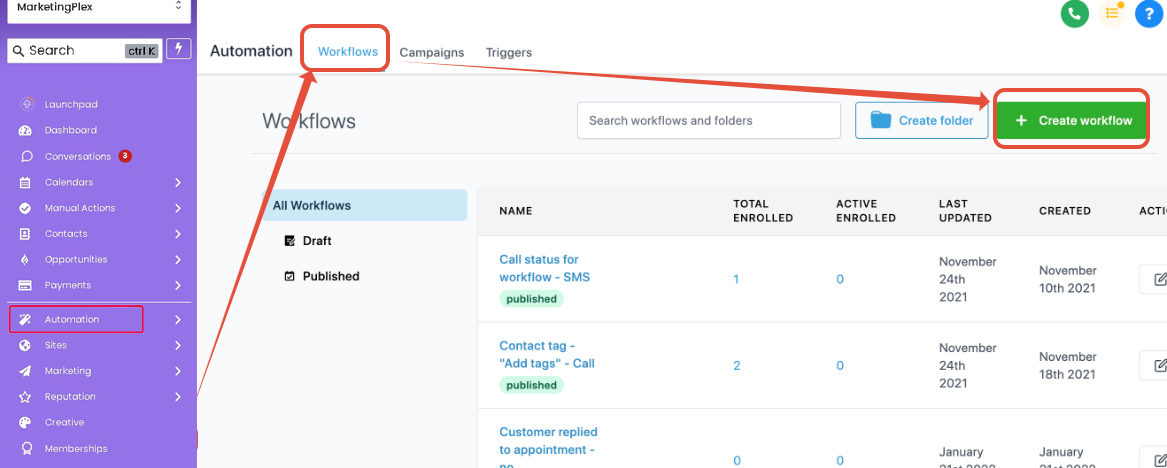Open the MarketingPlex account switcher dropdown
The image size is (1167, 468).
(98, 7)
